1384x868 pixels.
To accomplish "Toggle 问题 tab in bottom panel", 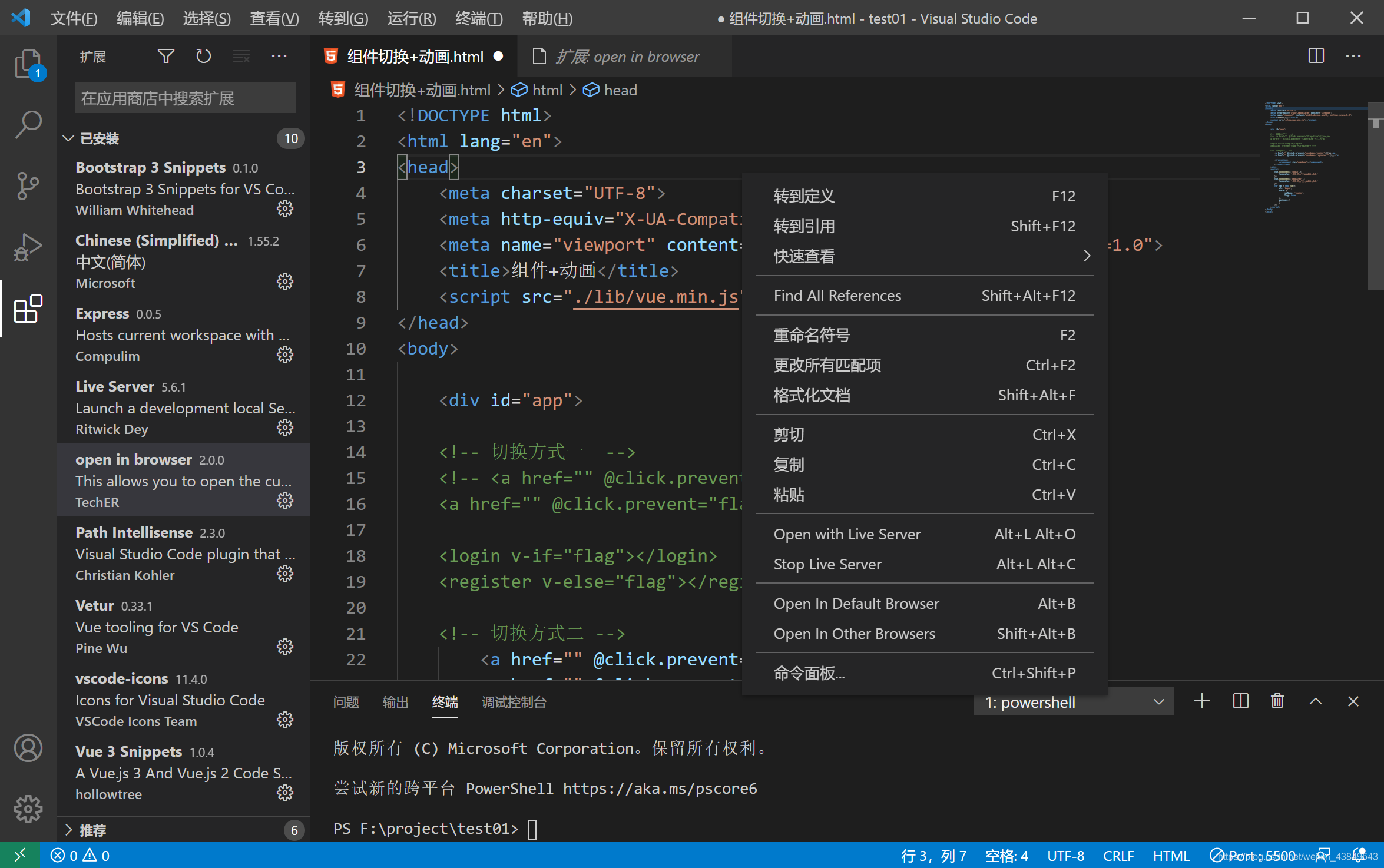I will 349,701.
